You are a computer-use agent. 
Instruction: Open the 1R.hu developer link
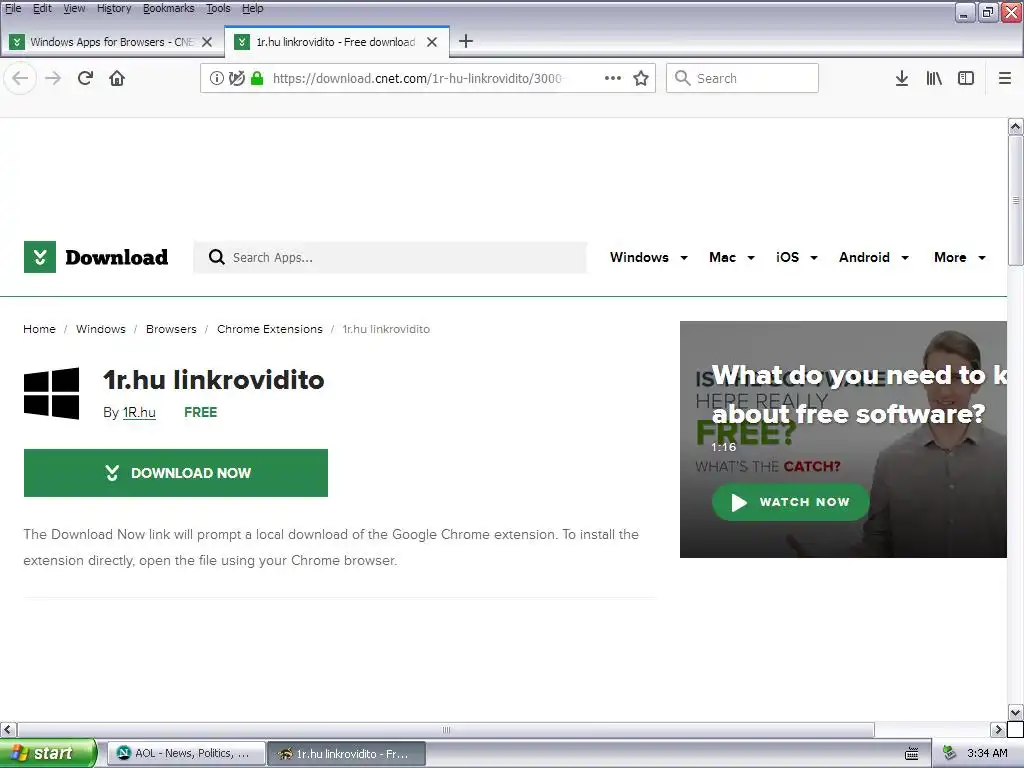tap(139, 413)
